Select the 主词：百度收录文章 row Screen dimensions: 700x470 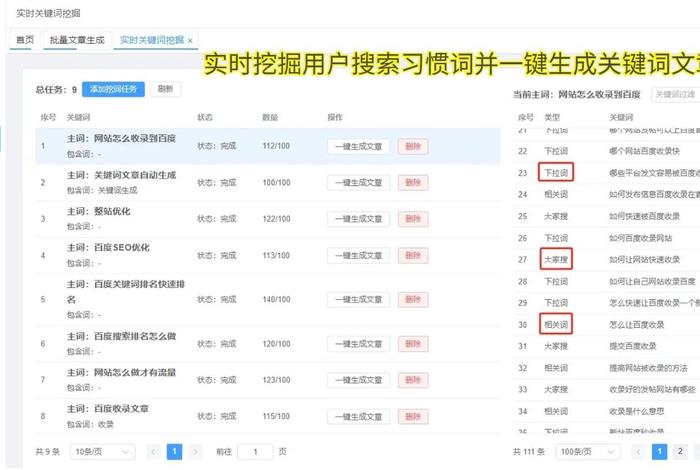tap(267, 416)
